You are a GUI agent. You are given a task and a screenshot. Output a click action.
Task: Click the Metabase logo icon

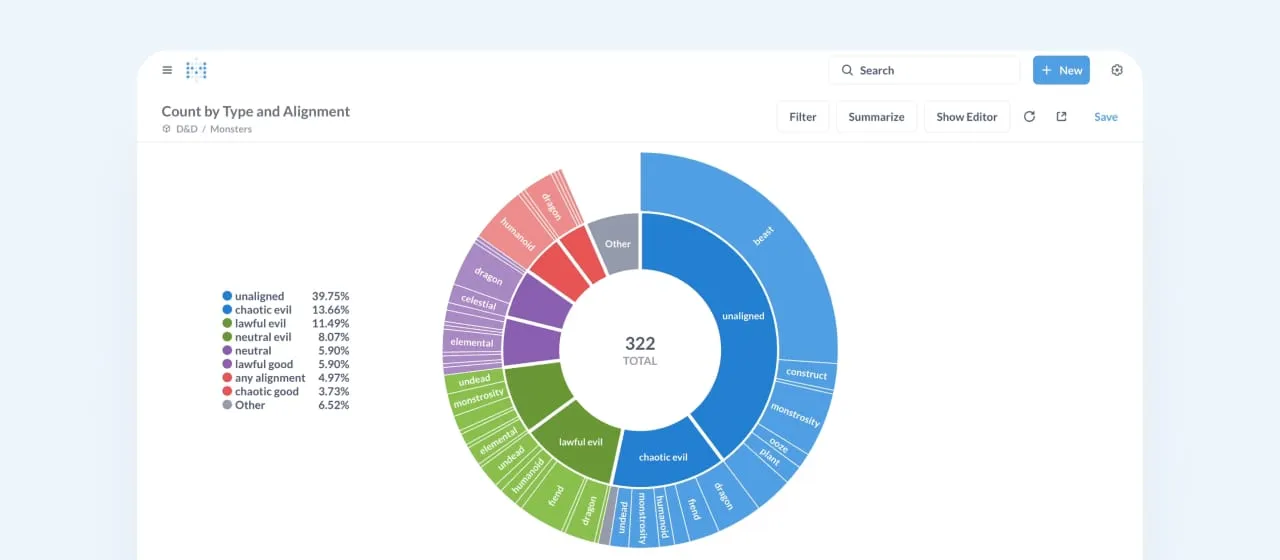point(196,70)
